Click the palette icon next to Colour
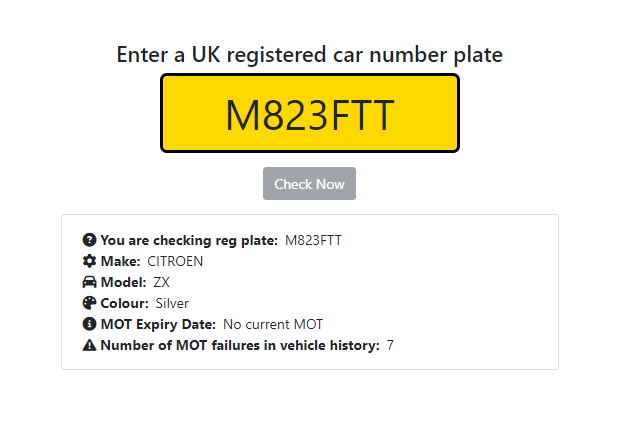 click(x=89, y=303)
